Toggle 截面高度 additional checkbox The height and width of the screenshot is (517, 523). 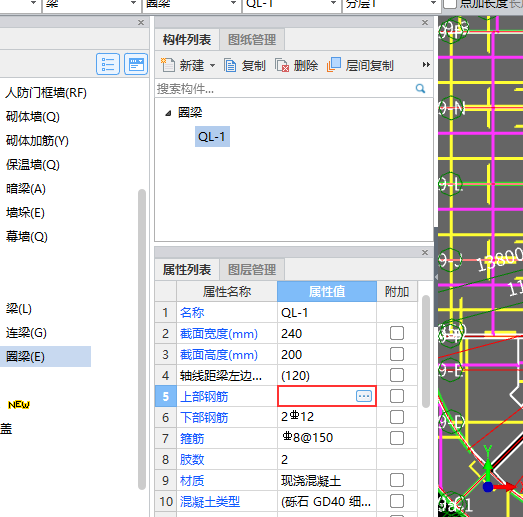(397, 354)
